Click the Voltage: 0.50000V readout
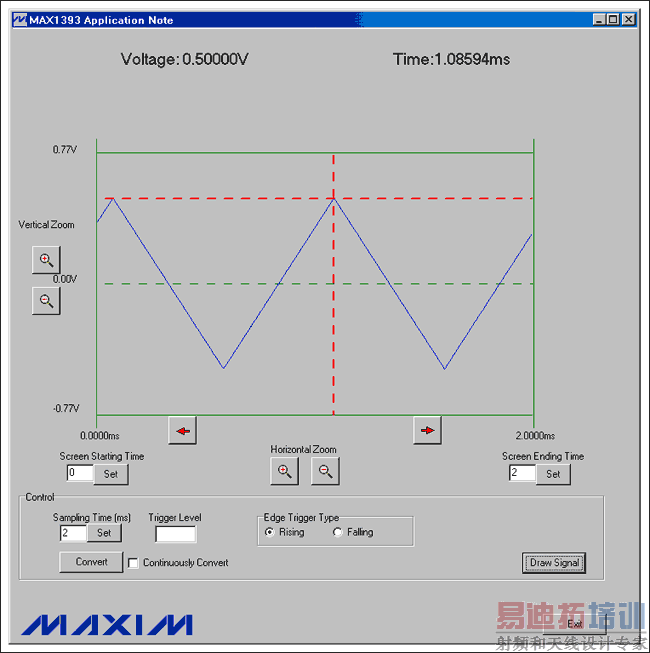Viewport: 650px width, 653px height. 184,59
